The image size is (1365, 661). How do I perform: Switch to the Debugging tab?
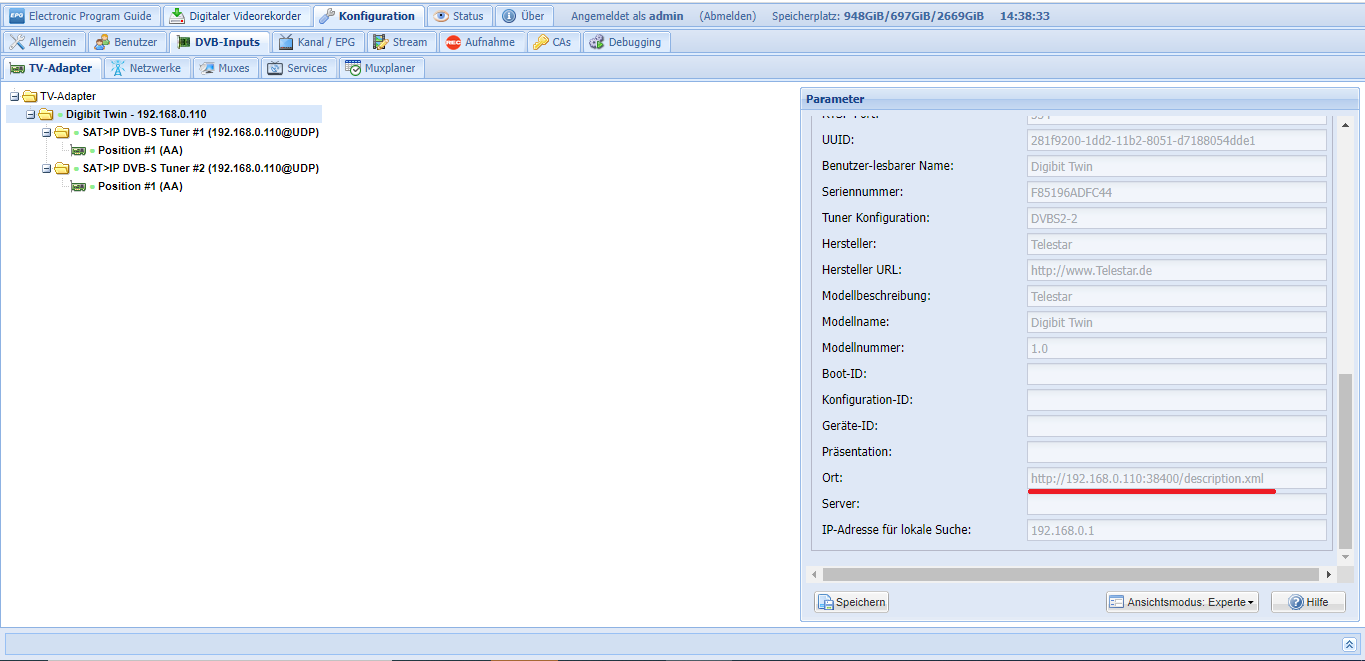(625, 42)
